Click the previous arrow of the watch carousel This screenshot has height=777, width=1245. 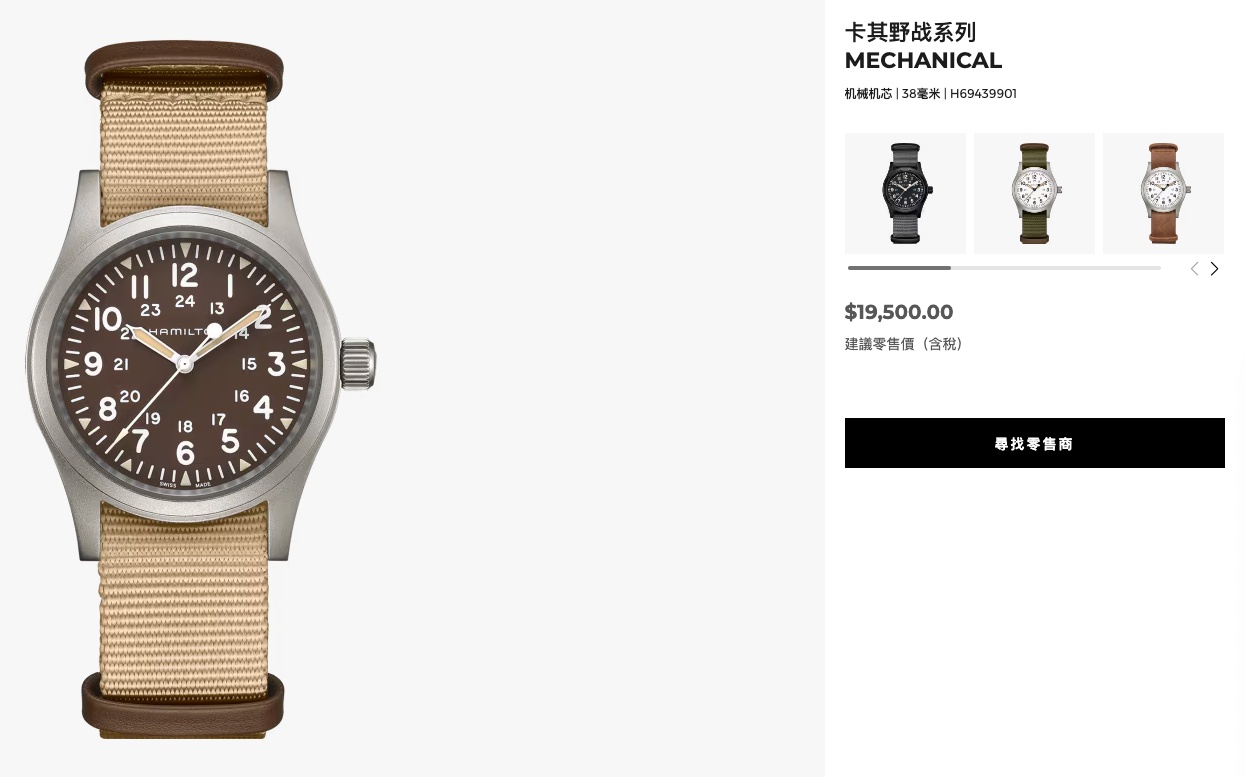point(1194,269)
